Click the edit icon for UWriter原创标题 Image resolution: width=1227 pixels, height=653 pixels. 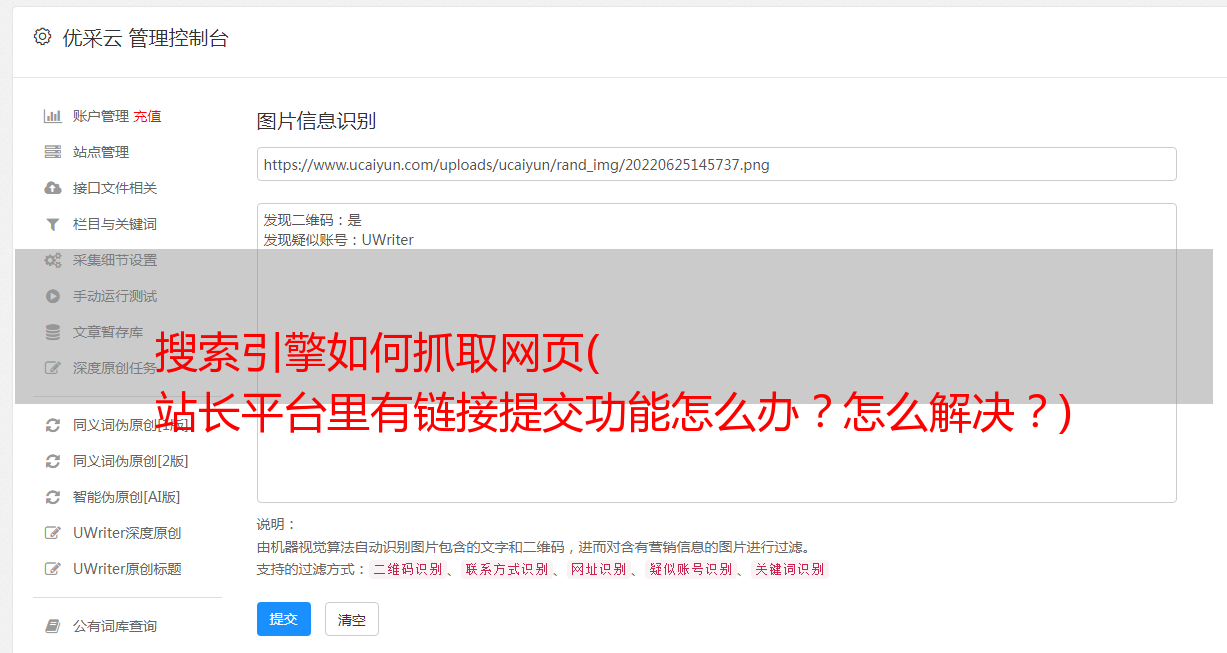click(x=53, y=569)
